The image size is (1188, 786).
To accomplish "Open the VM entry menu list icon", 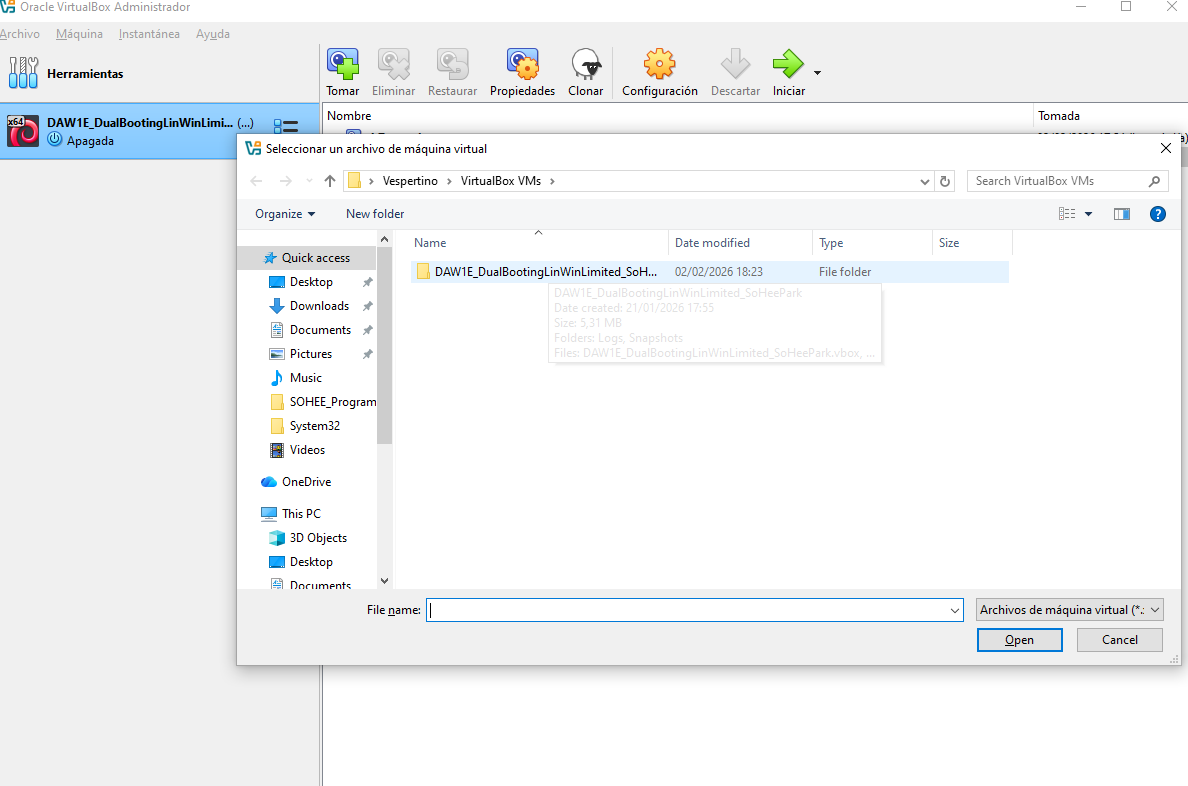I will click(x=286, y=127).
